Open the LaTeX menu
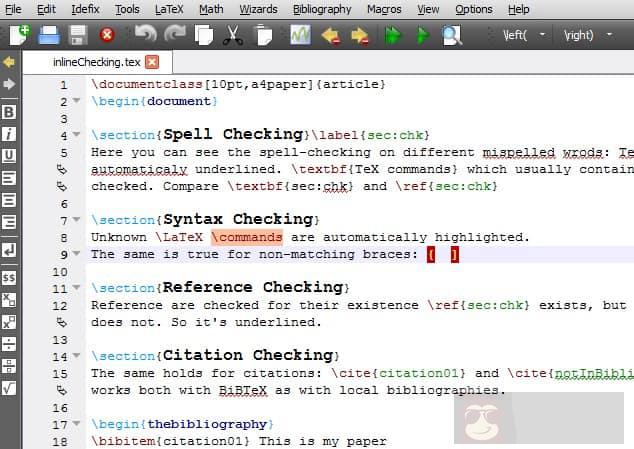Image resolution: width=634 pixels, height=449 pixels. pos(169,9)
